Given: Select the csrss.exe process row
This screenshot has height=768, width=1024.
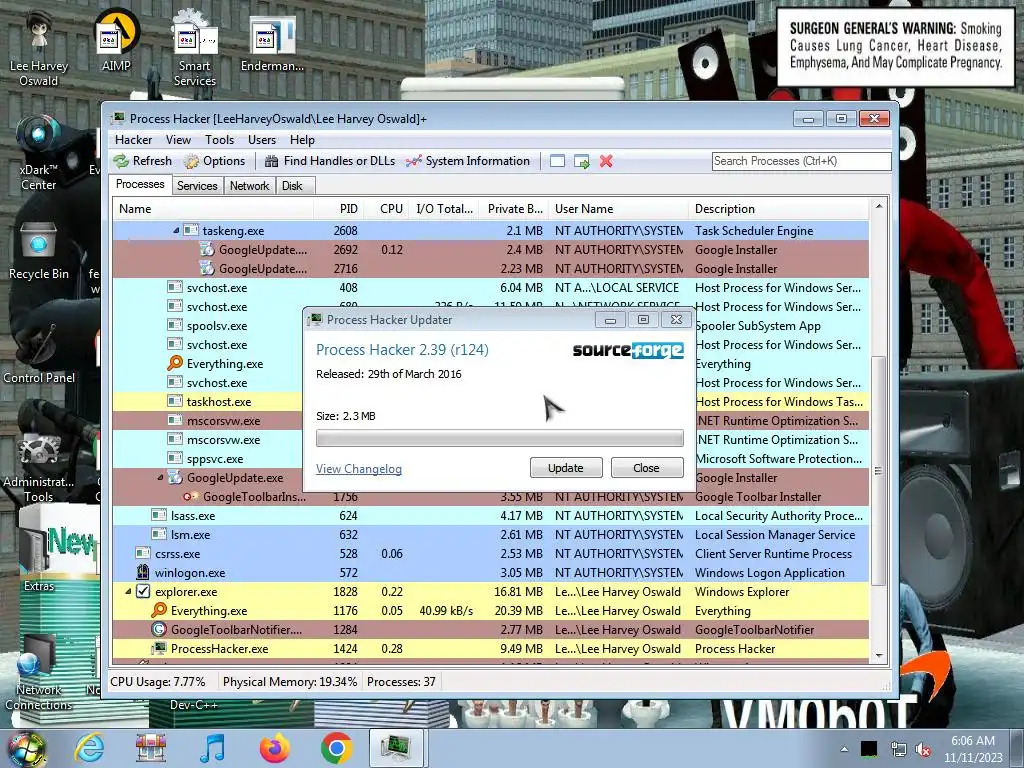Looking at the screenshot, I should [x=490, y=554].
